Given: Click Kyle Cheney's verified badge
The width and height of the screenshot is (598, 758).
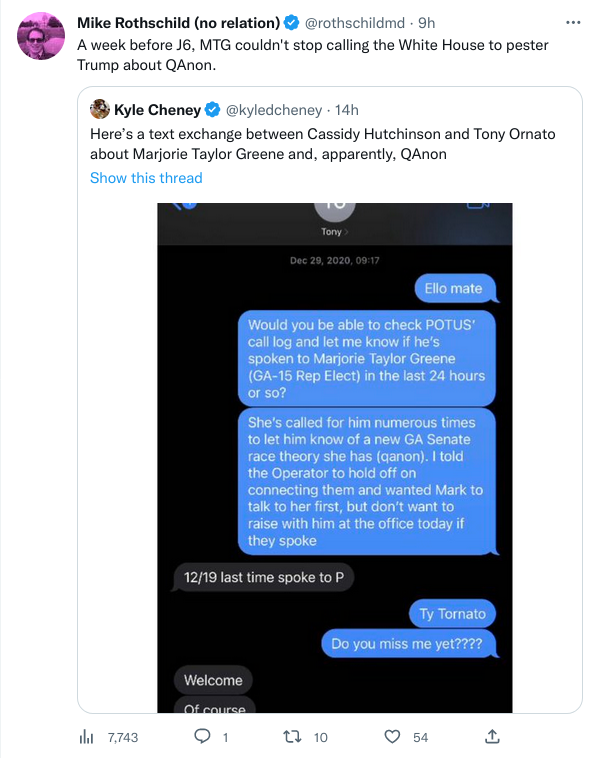Looking at the screenshot, I should click(x=212, y=110).
